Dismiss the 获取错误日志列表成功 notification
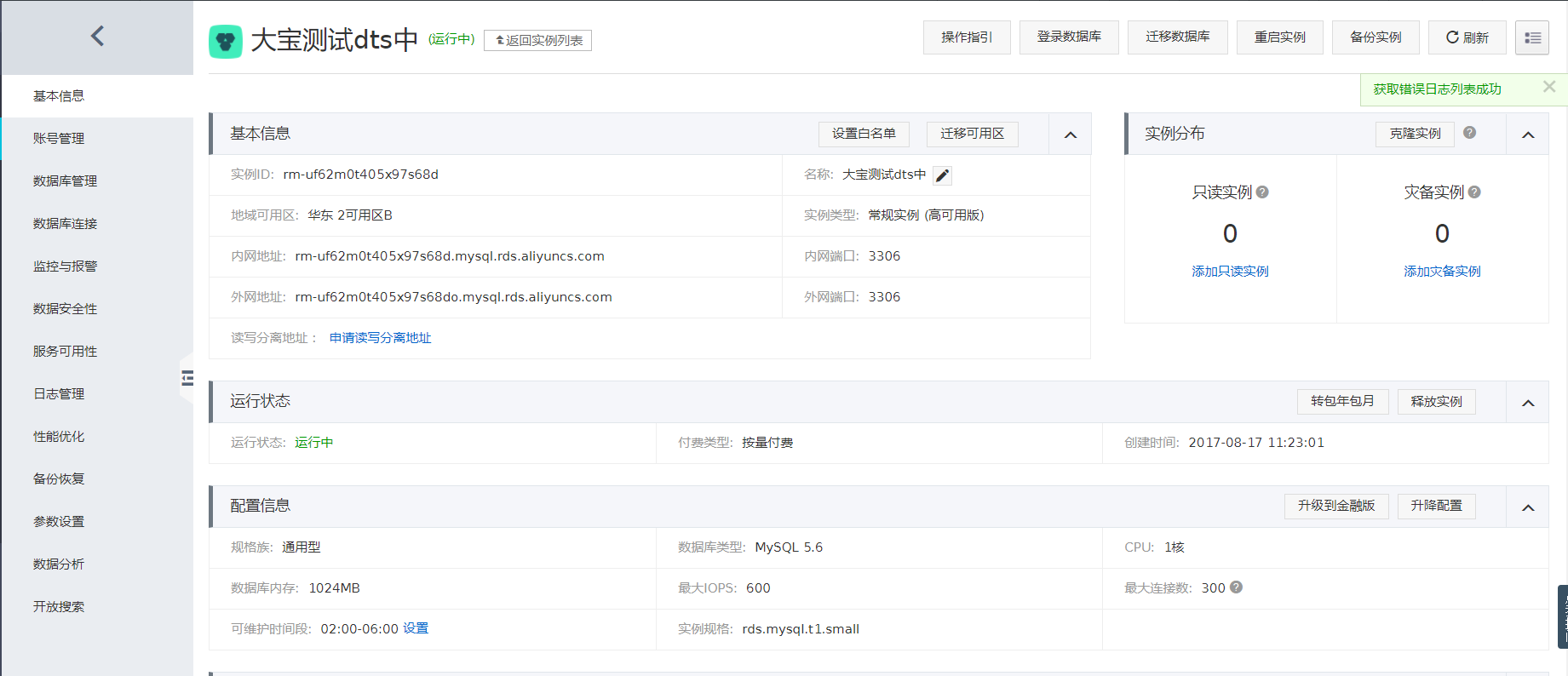Image resolution: width=1568 pixels, height=676 pixels. (x=1548, y=87)
